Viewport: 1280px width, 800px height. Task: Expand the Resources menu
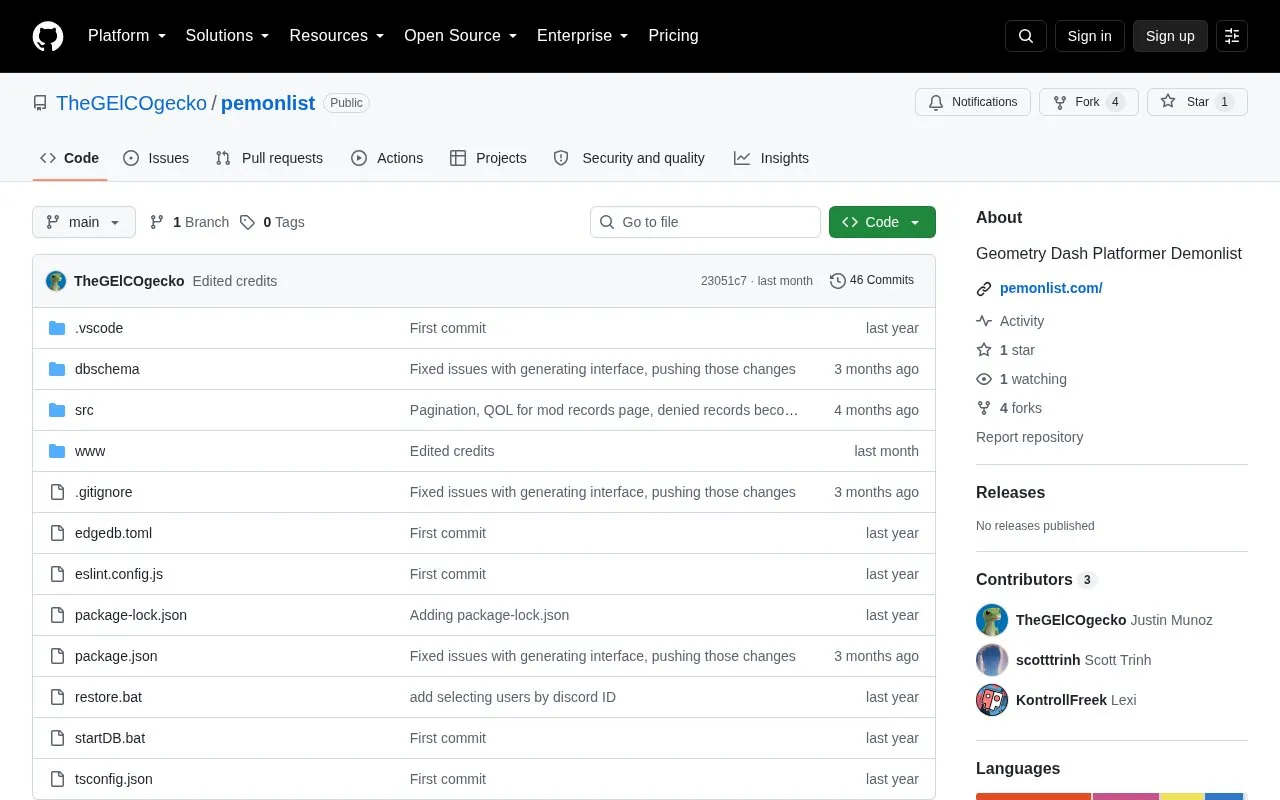pos(337,36)
